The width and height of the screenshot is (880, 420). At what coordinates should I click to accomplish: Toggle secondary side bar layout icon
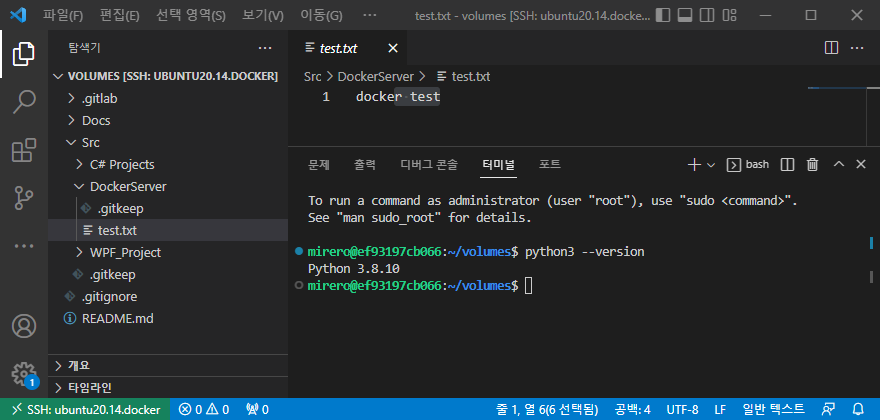click(x=707, y=15)
